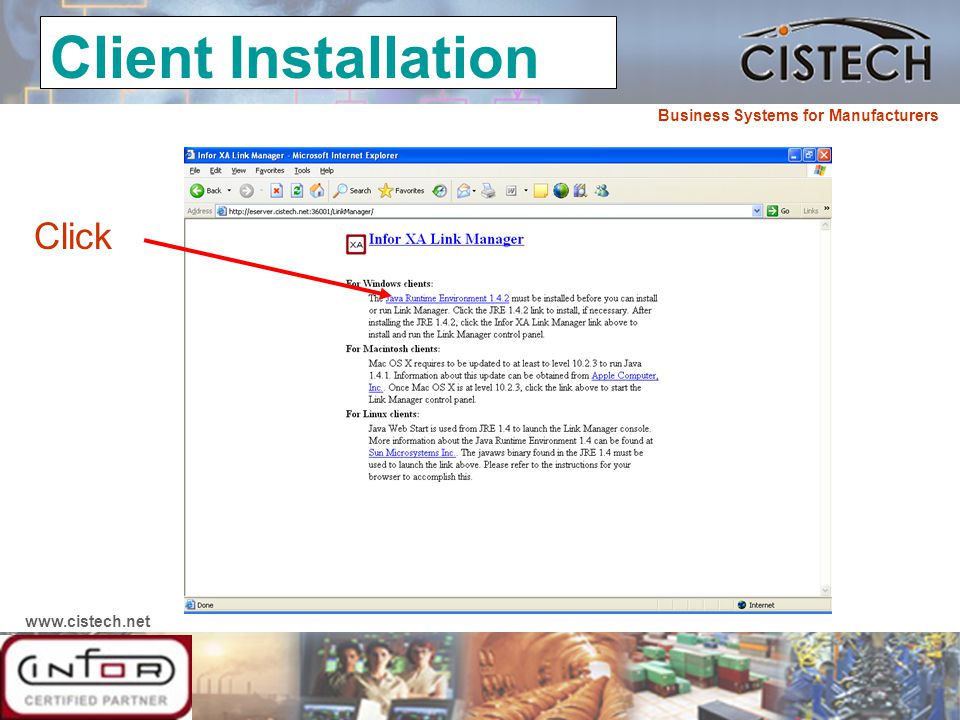This screenshot has height=720, width=960.
Task: Expand the Links toolbar chevron
Action: click(827, 209)
